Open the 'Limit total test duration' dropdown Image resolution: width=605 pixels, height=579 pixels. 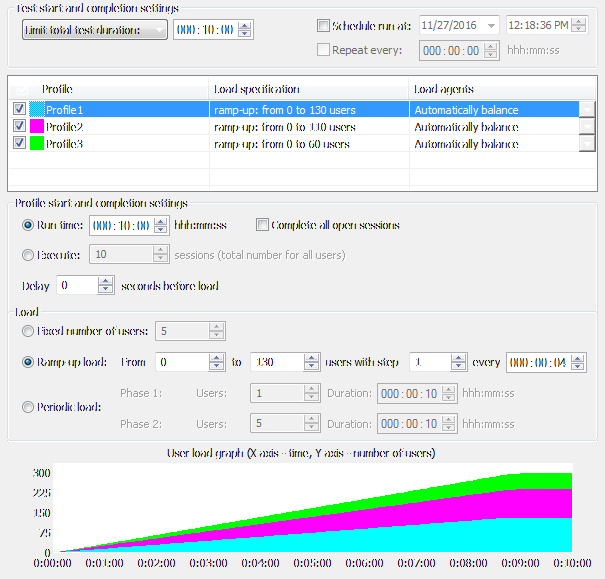click(x=94, y=30)
